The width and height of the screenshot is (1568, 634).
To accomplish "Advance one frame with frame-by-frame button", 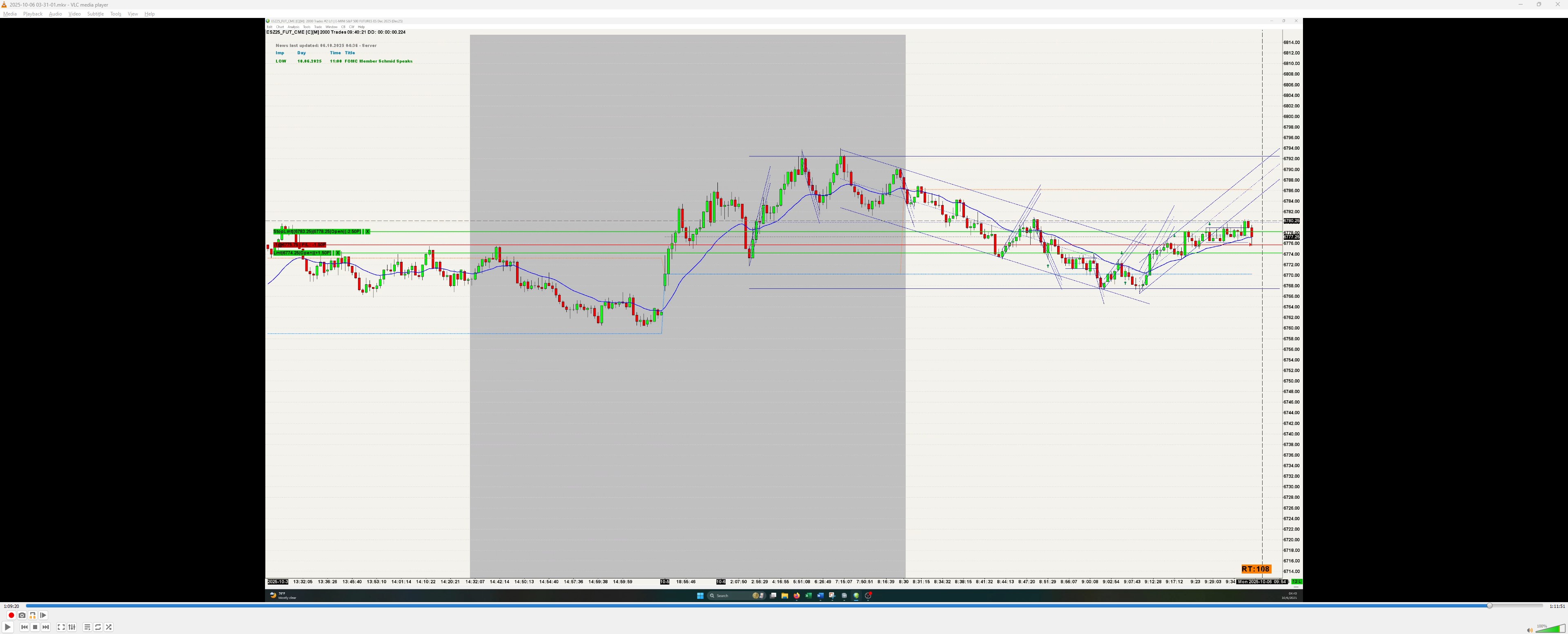I will [43, 615].
